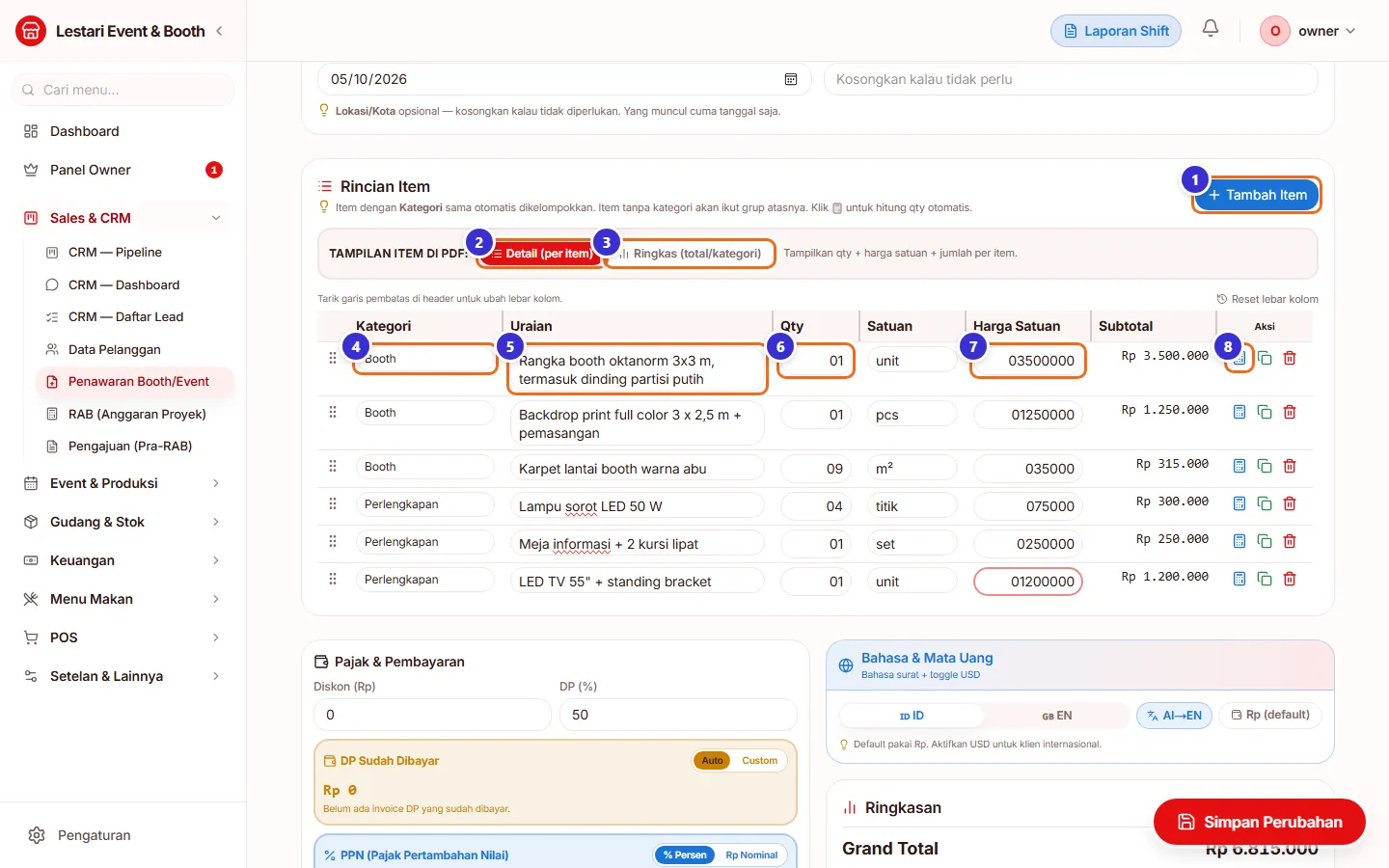This screenshot has height=868, width=1389.
Task: Grab drag handle of LED TV row
Action: pos(333,579)
